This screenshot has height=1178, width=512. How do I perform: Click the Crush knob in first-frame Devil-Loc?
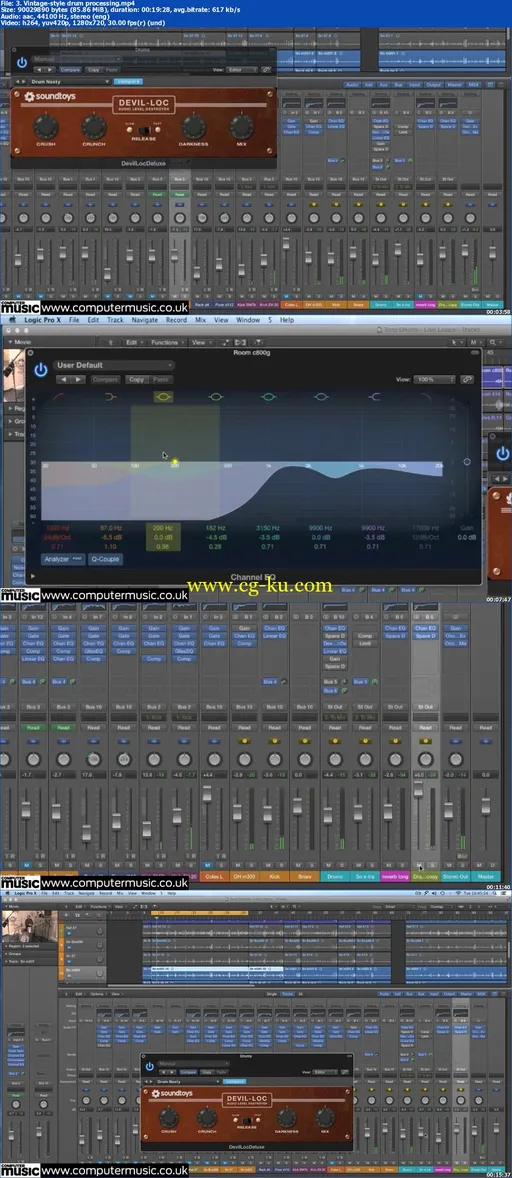[46, 127]
